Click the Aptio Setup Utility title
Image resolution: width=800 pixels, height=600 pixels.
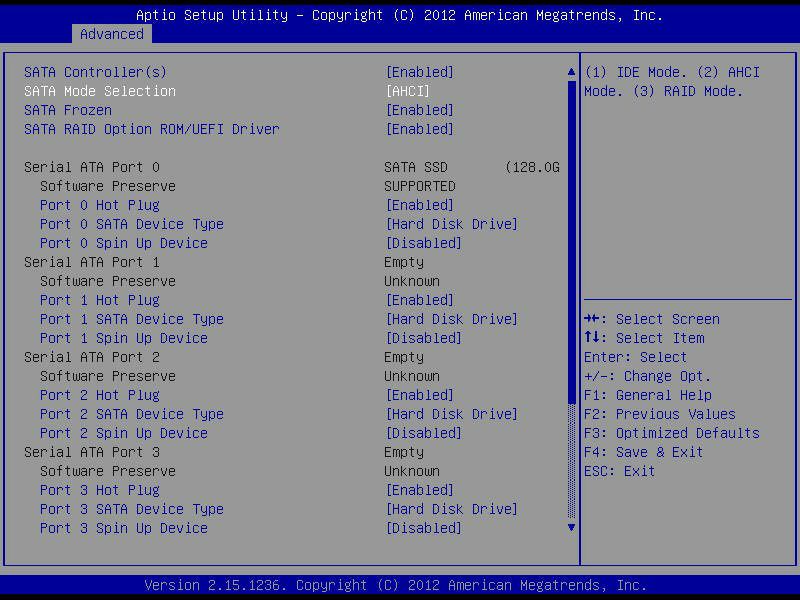click(399, 15)
